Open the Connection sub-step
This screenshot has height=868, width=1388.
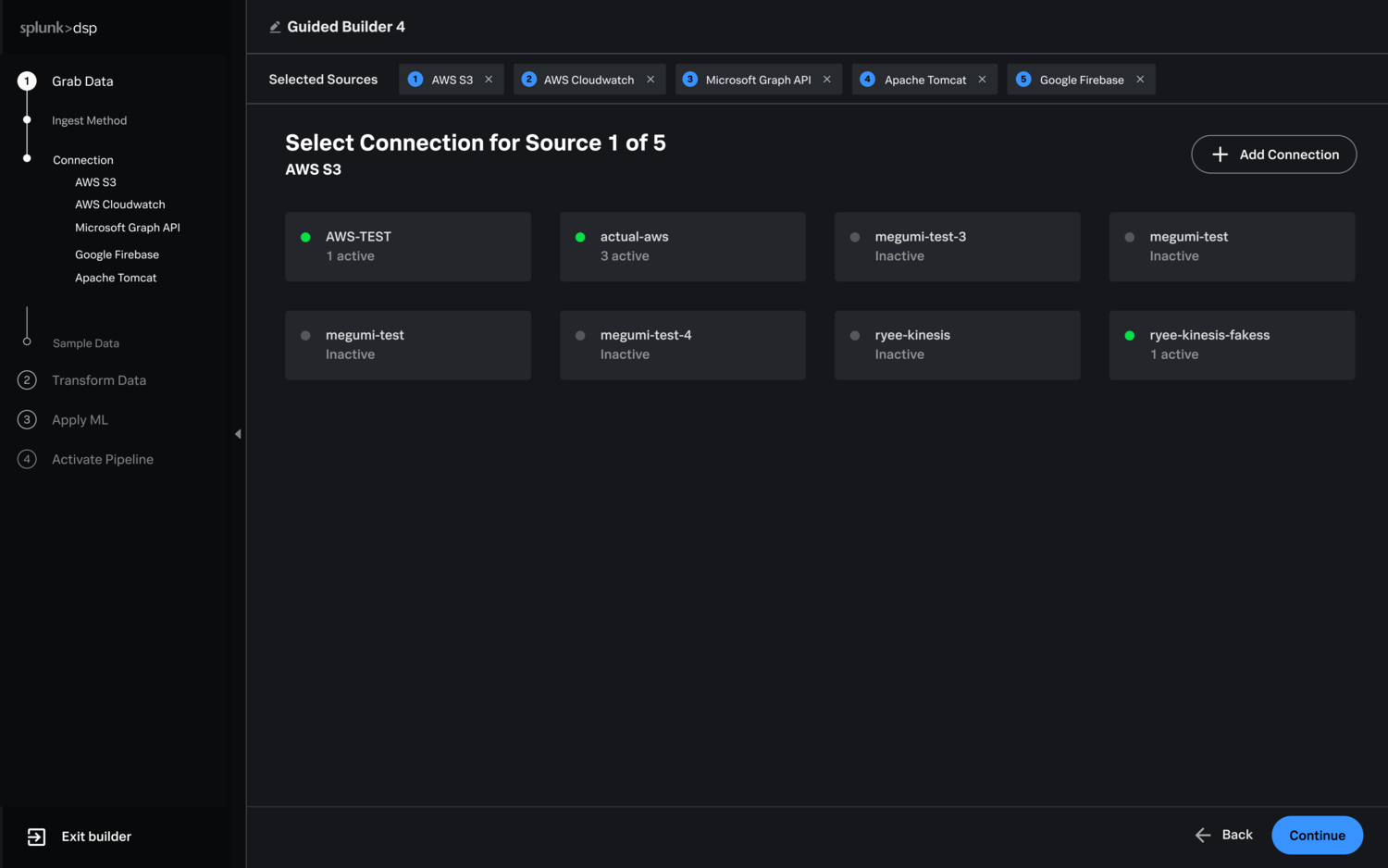83,160
